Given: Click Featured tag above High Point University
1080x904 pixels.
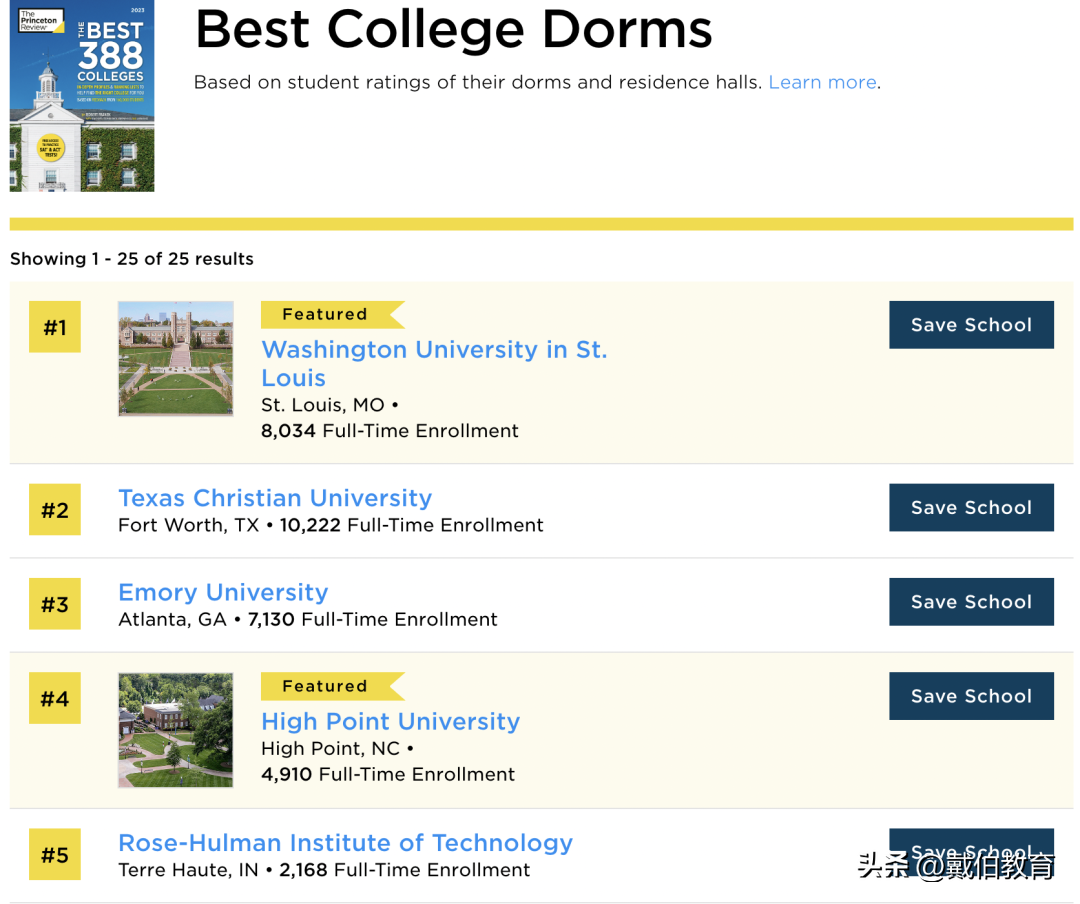Looking at the screenshot, I should point(325,686).
